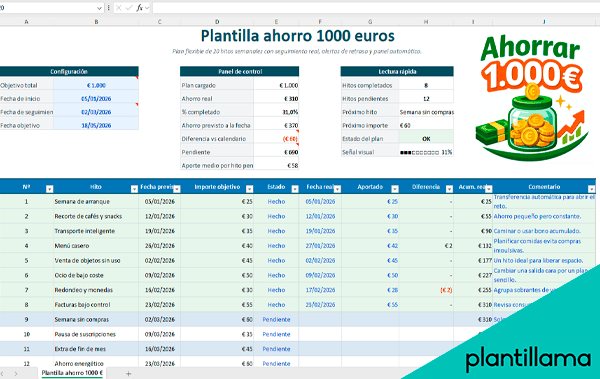Select the Aporte medio value € 58

coord(276,166)
